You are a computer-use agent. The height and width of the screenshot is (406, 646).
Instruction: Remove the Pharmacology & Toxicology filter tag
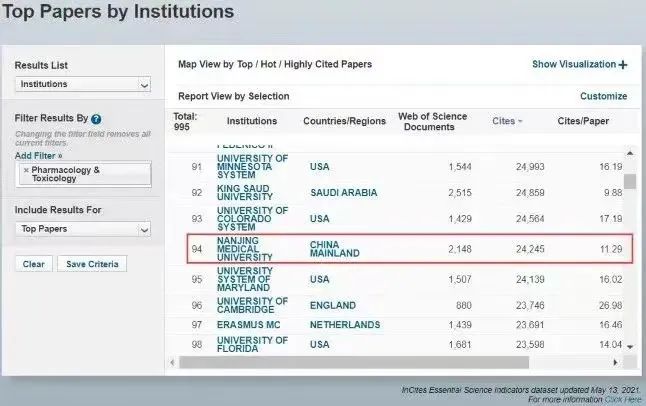[26, 170]
